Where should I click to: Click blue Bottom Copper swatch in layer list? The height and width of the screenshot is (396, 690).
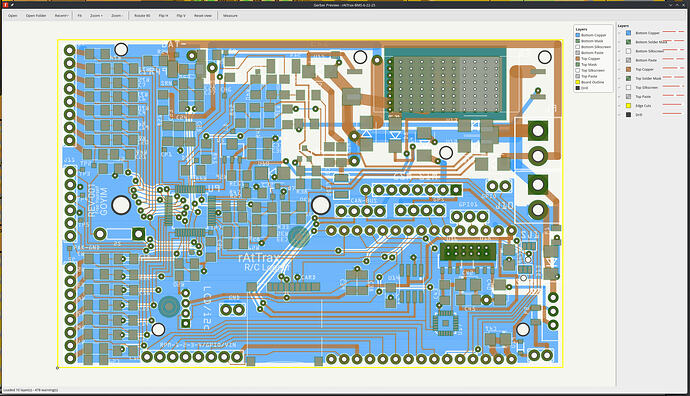click(628, 33)
